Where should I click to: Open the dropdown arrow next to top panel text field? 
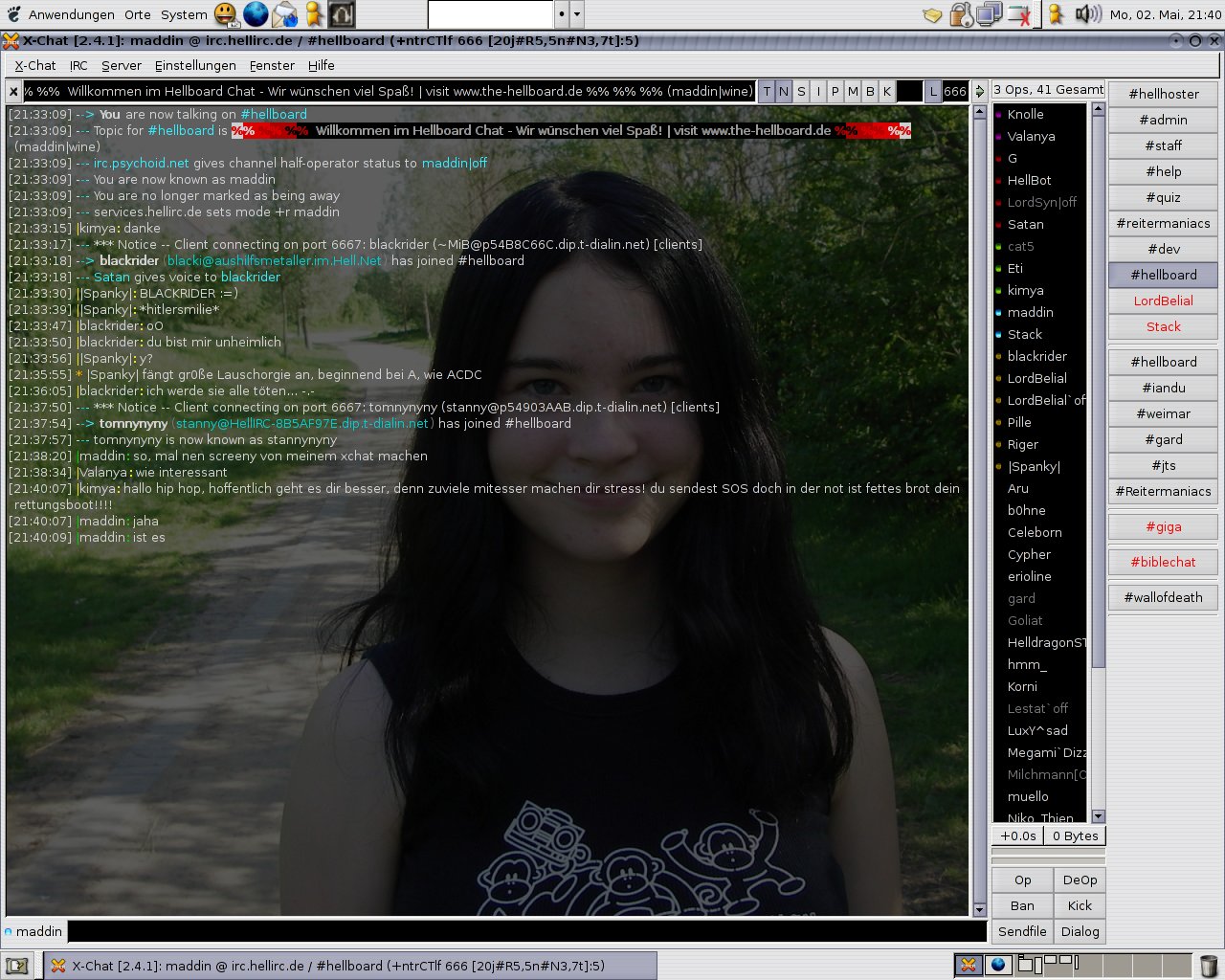point(577,14)
